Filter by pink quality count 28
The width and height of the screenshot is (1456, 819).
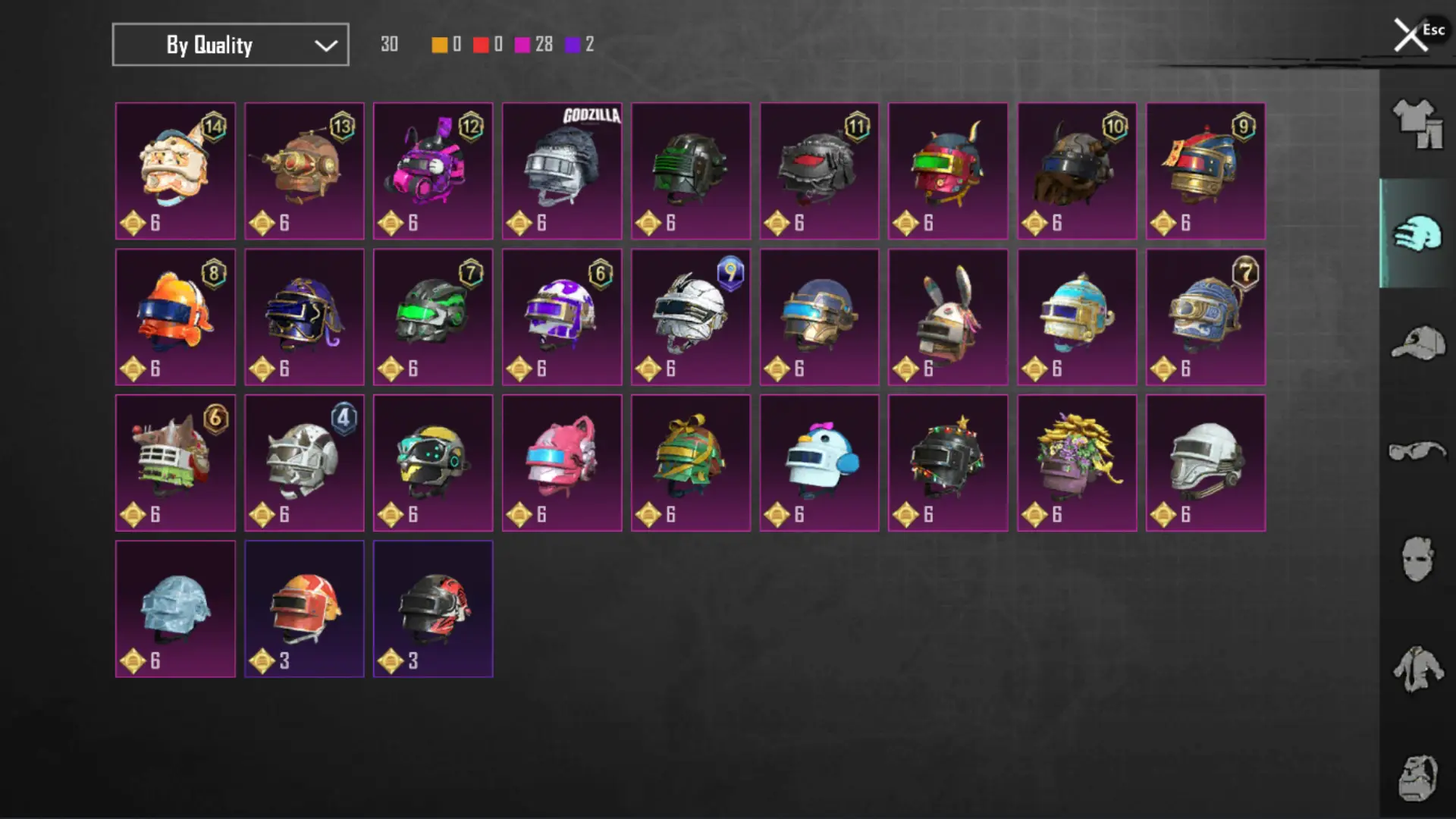[534, 45]
